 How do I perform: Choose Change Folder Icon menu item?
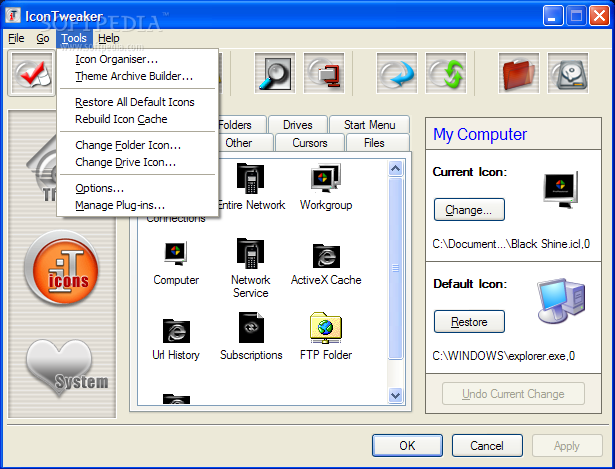(x=137, y=145)
